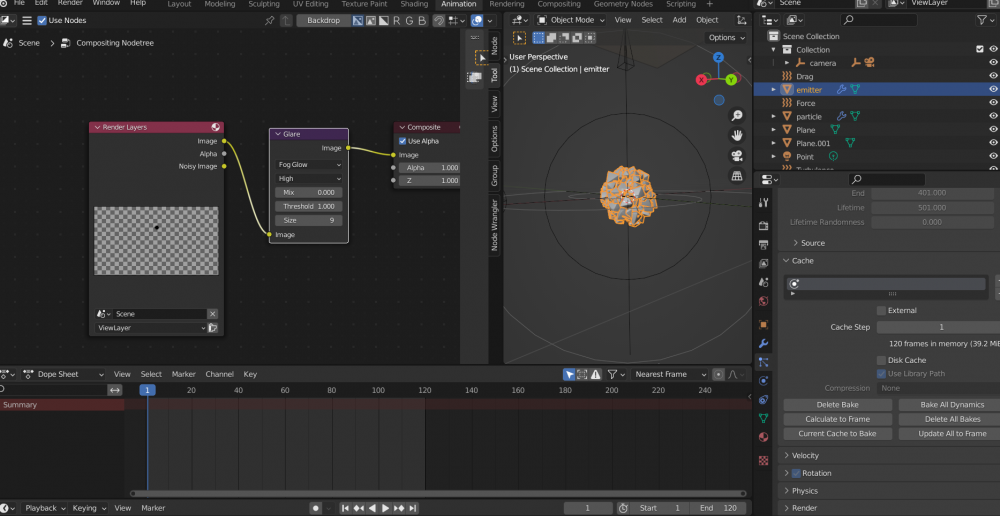Click the Delete Bake button
The width and height of the screenshot is (1000, 516).
point(837,405)
